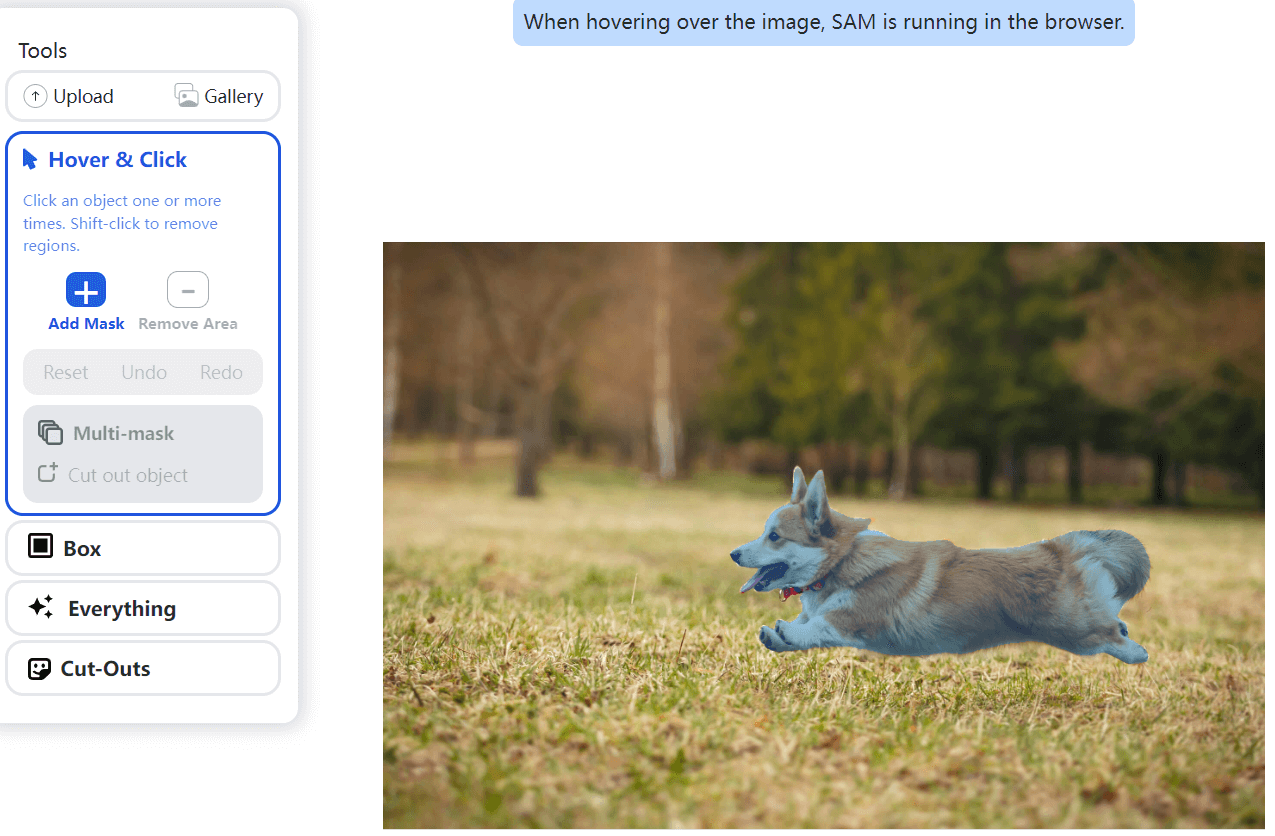Expand the Everything tool panel

coord(143,609)
